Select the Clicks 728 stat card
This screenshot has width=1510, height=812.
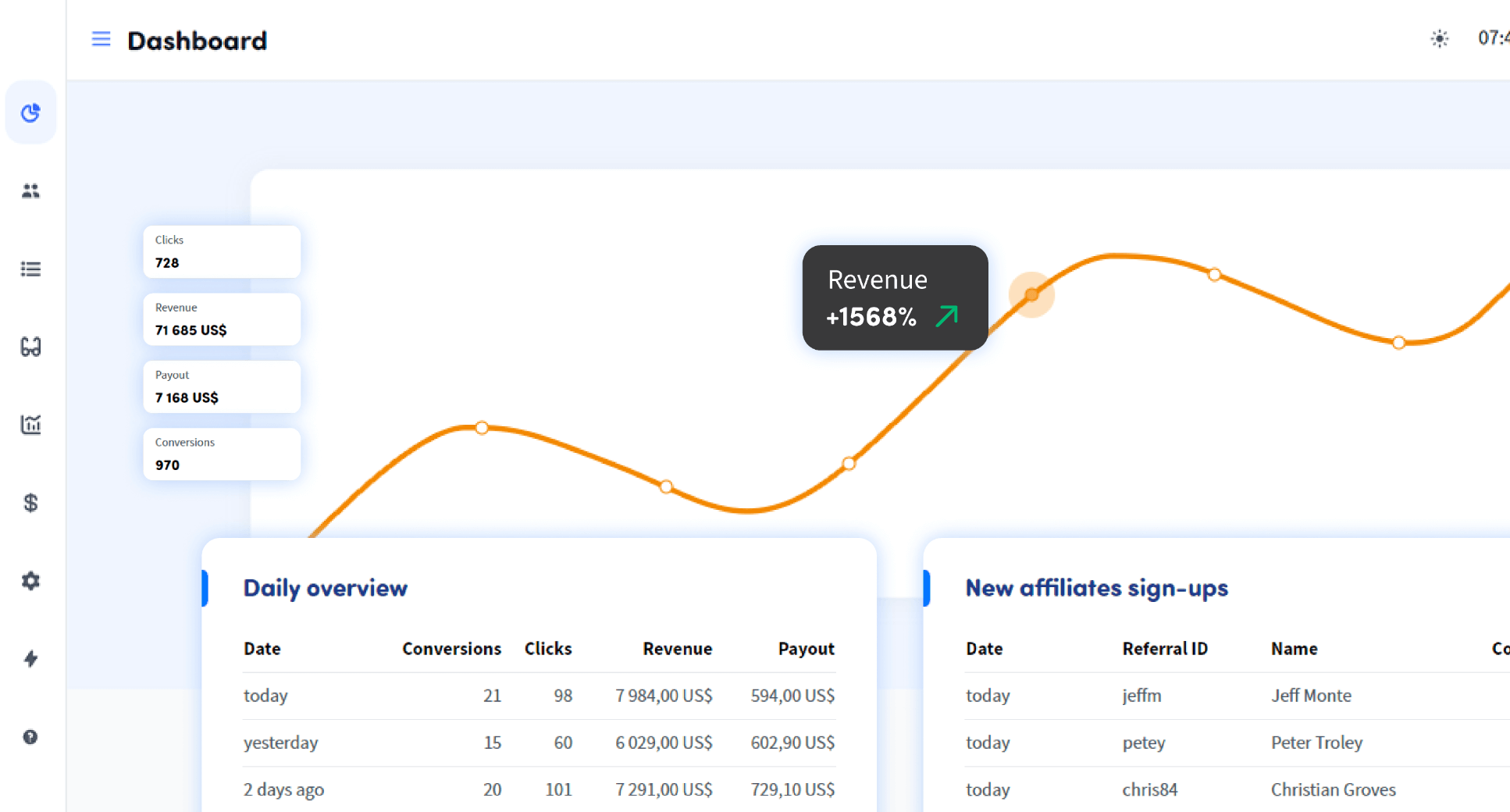point(222,251)
